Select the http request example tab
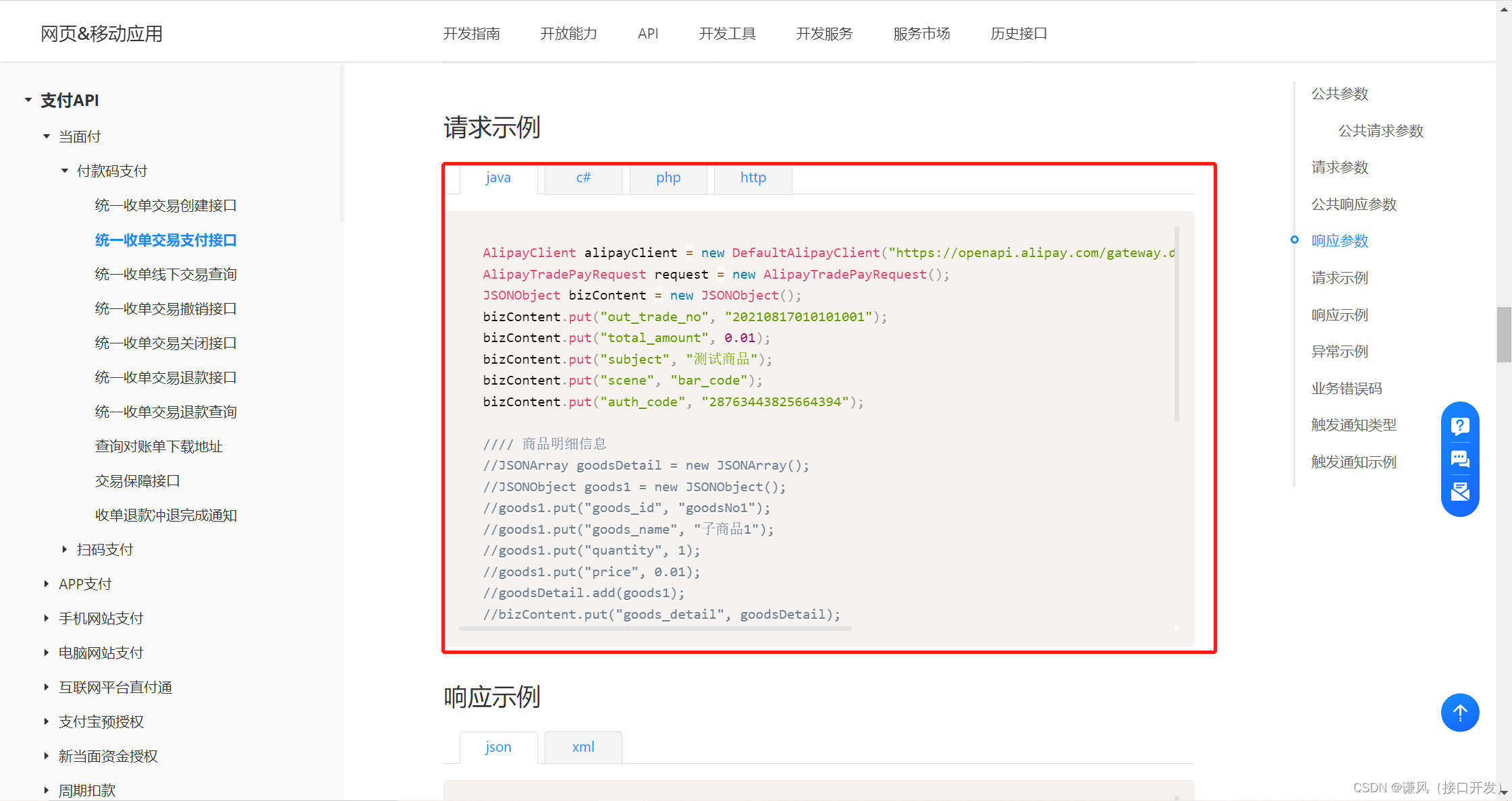The width and height of the screenshot is (1512, 801). pos(753,178)
